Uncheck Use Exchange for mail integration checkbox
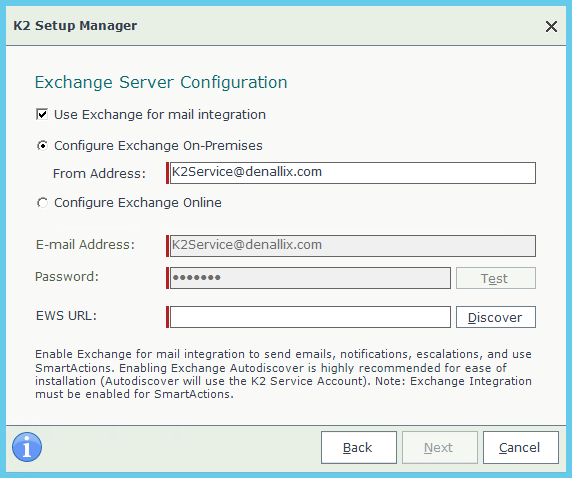 pyautogui.click(x=42, y=114)
